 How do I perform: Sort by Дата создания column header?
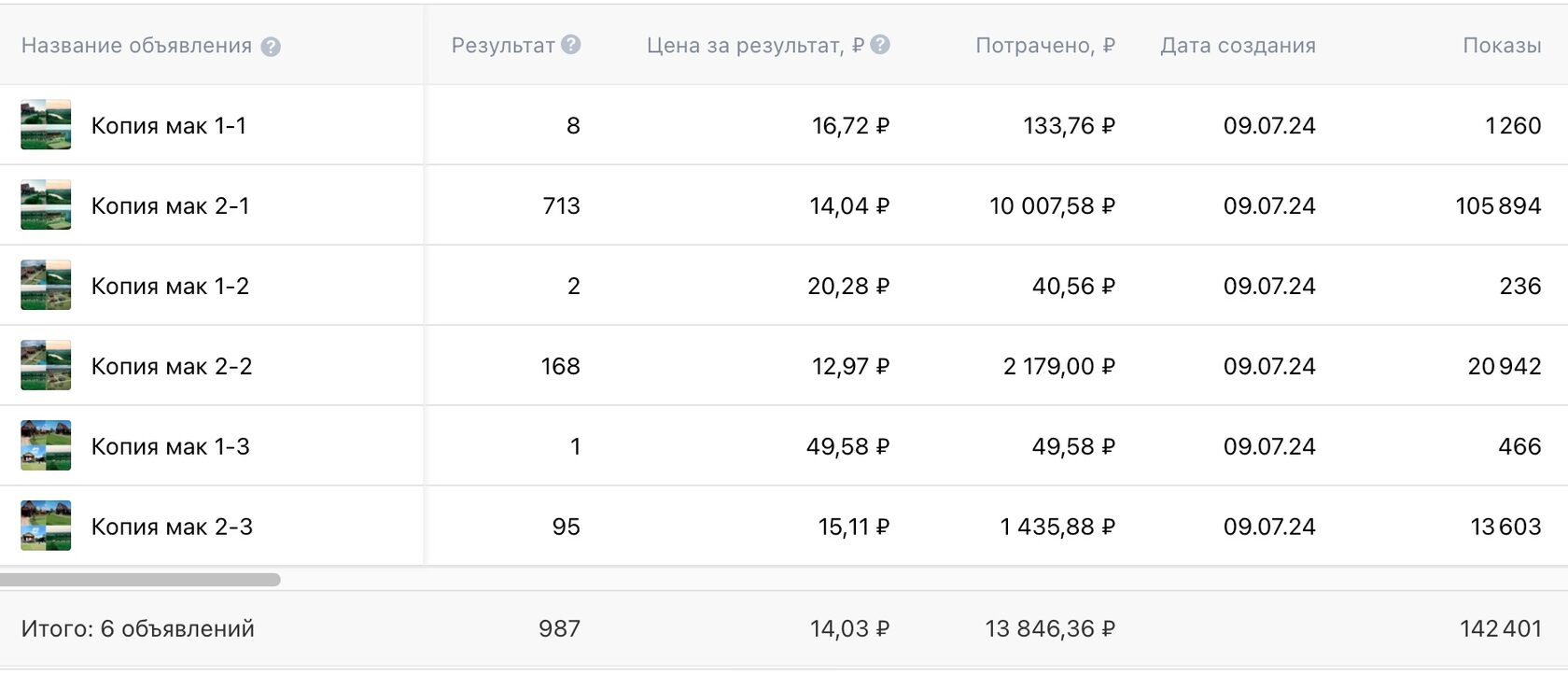click(1238, 46)
